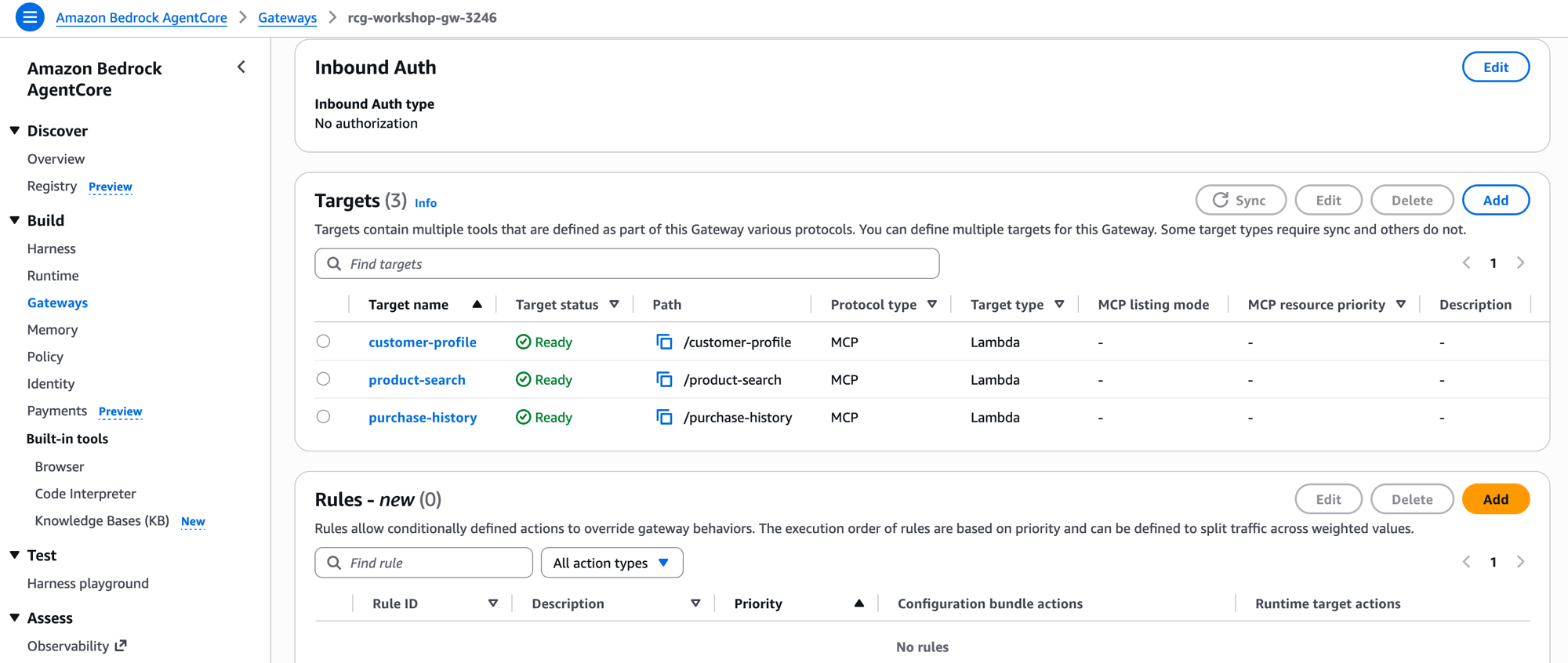
Task: Collapse the Assess section
Action: [15, 618]
